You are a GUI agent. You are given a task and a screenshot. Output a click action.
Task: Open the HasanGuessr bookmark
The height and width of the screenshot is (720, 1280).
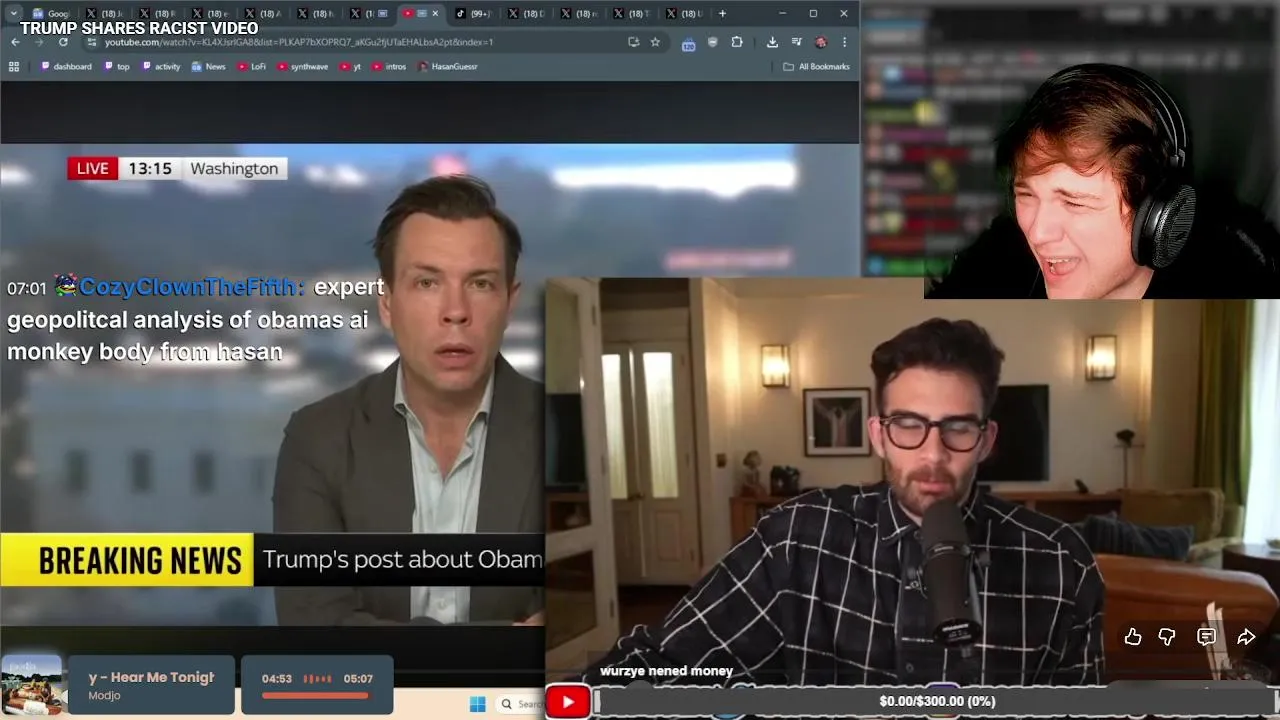point(448,66)
